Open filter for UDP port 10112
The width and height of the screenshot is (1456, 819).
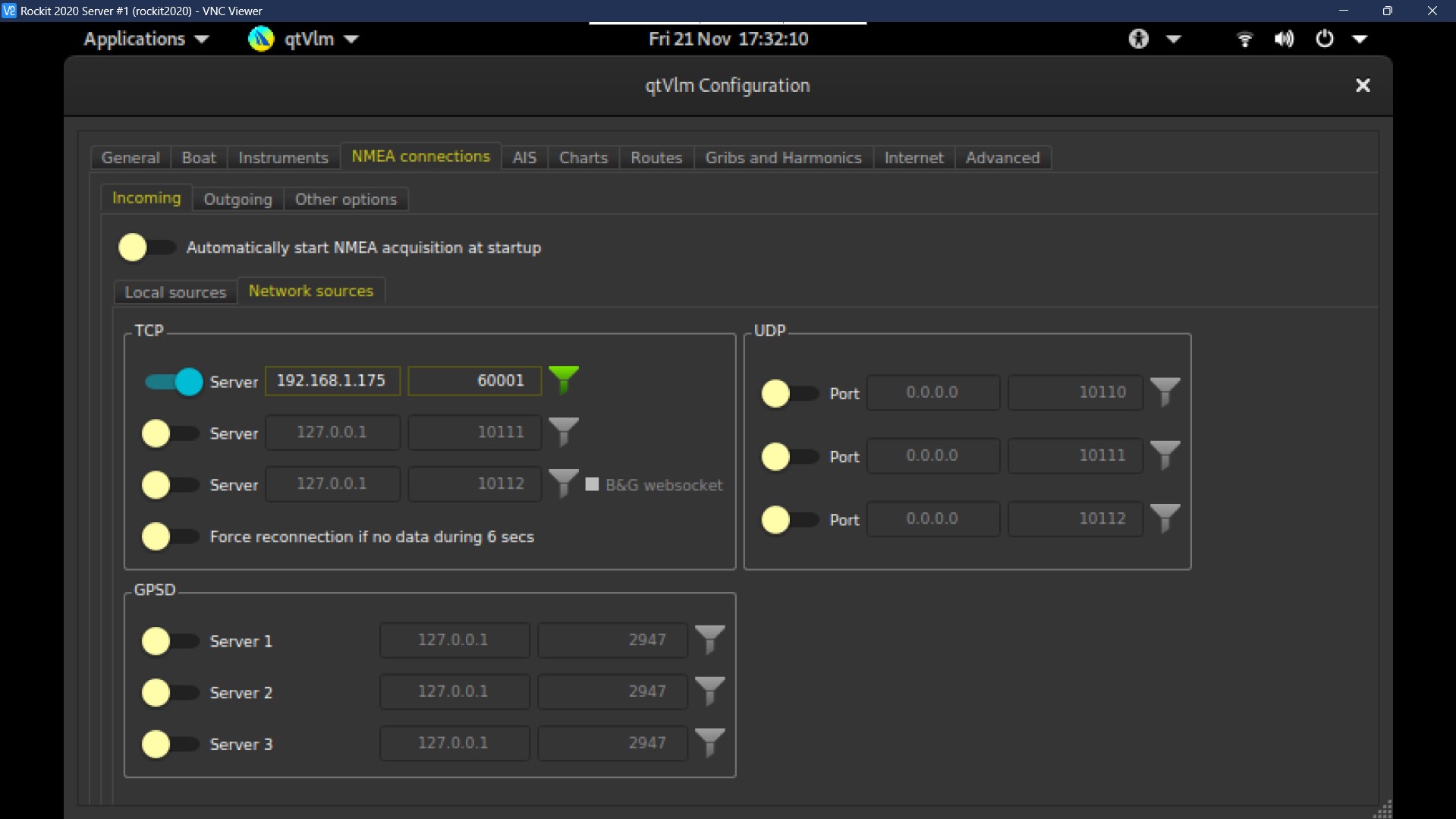[1165, 518]
